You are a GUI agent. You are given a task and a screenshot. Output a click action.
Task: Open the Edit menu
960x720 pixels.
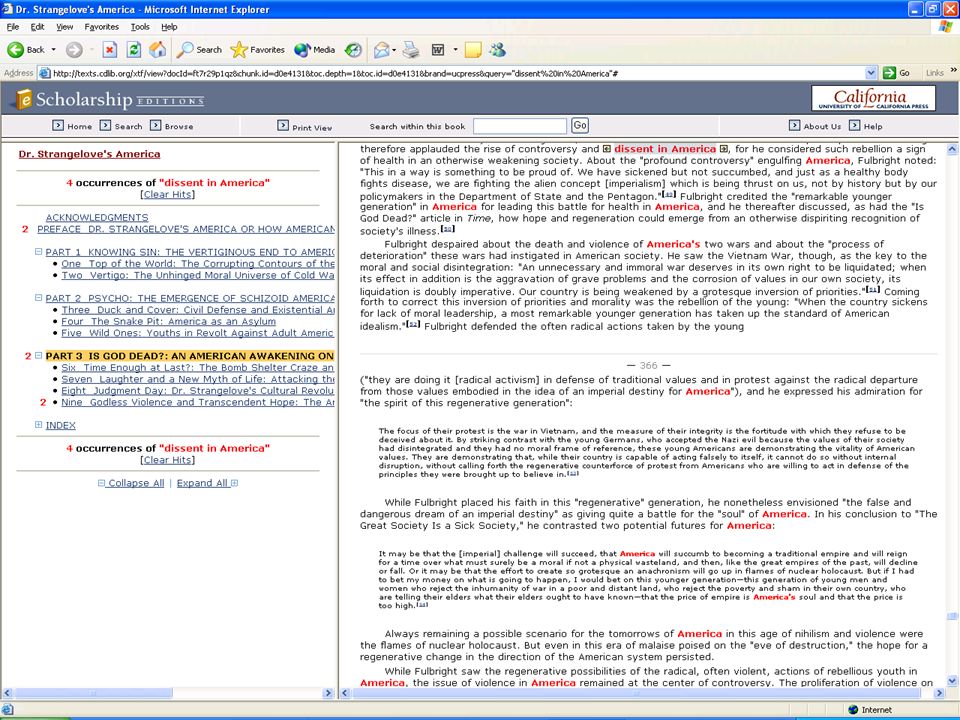tap(37, 27)
